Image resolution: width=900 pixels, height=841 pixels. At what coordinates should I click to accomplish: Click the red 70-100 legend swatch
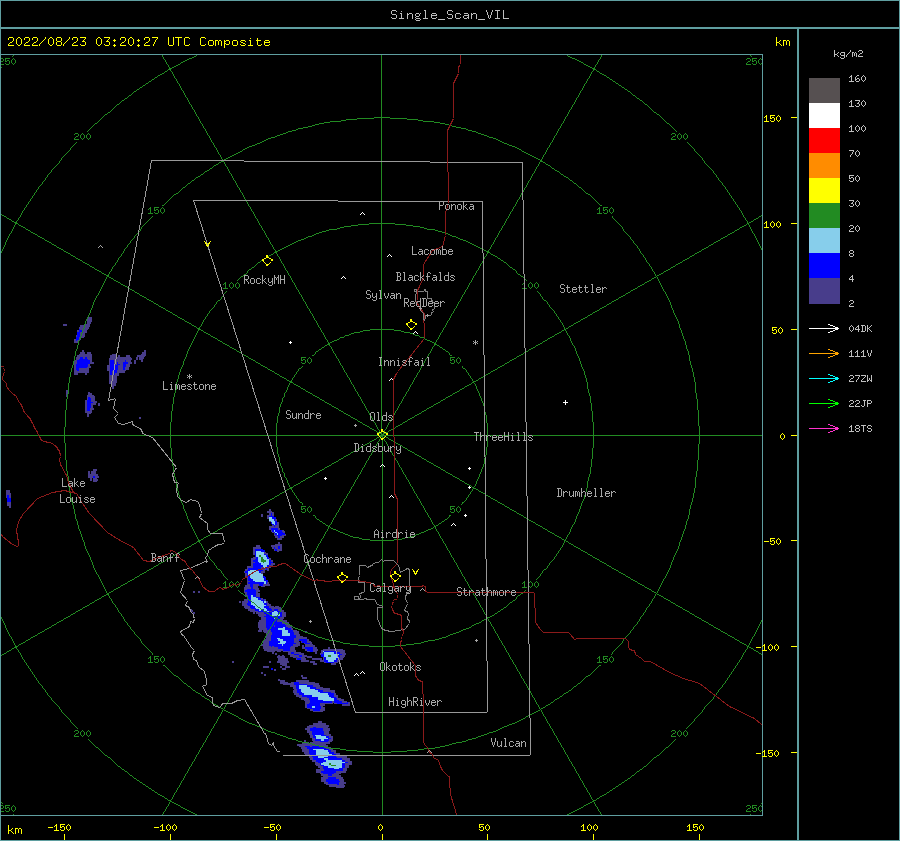[824, 140]
